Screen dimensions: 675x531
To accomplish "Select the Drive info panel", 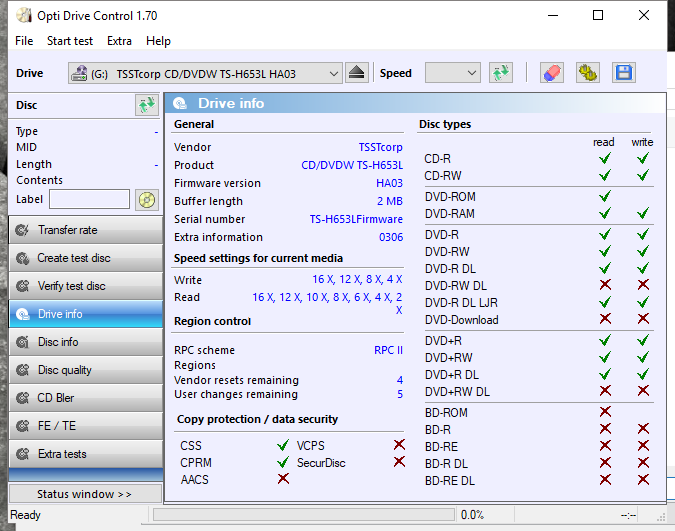I will 86,314.
